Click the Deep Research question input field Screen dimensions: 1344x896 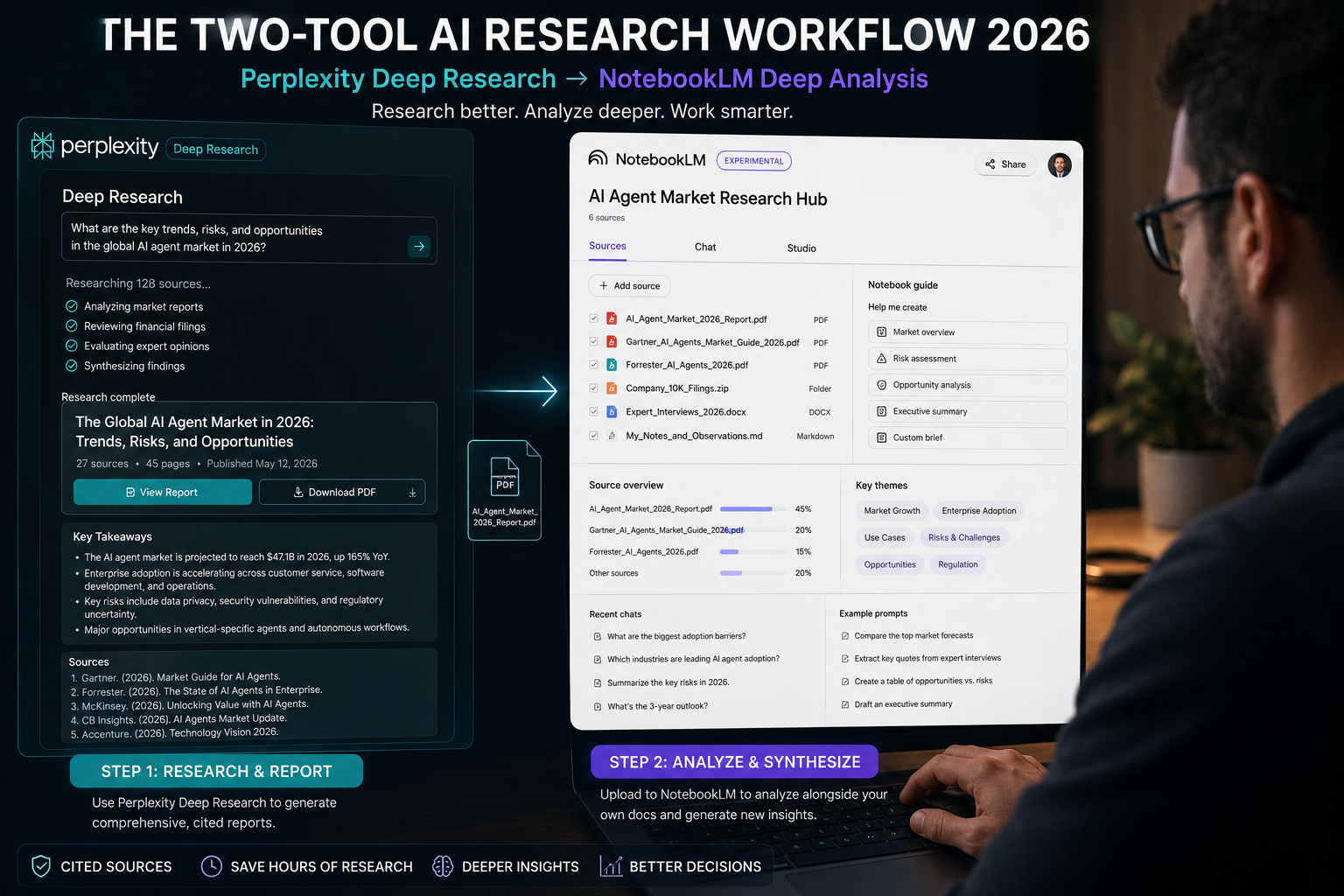pyautogui.click(x=249, y=239)
